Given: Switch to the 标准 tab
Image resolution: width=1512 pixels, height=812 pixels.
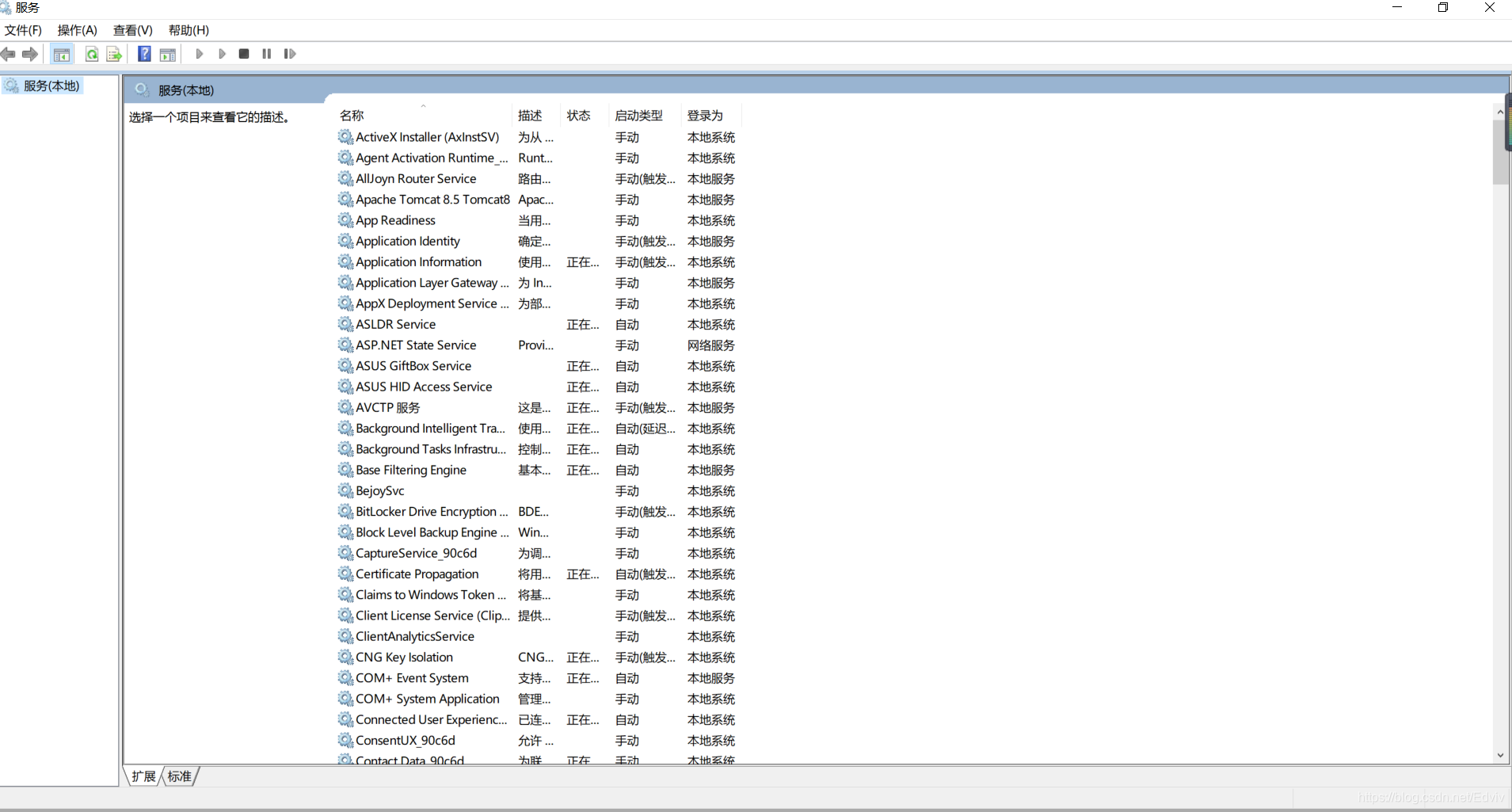Looking at the screenshot, I should [x=180, y=776].
